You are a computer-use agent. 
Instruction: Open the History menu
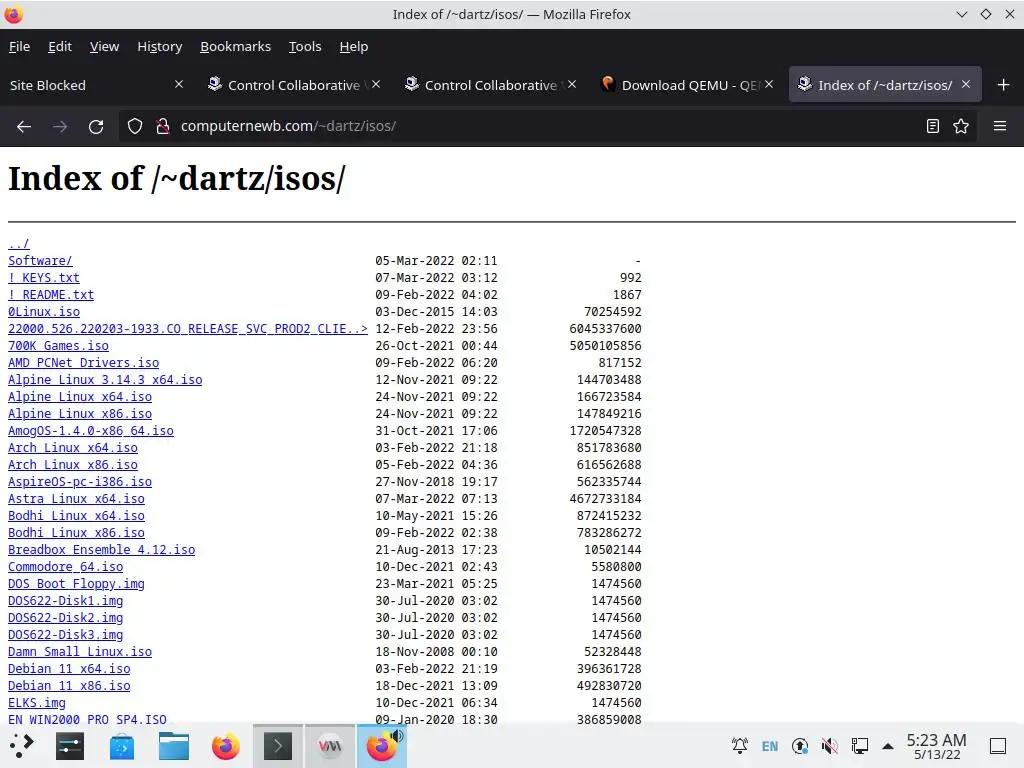[159, 46]
